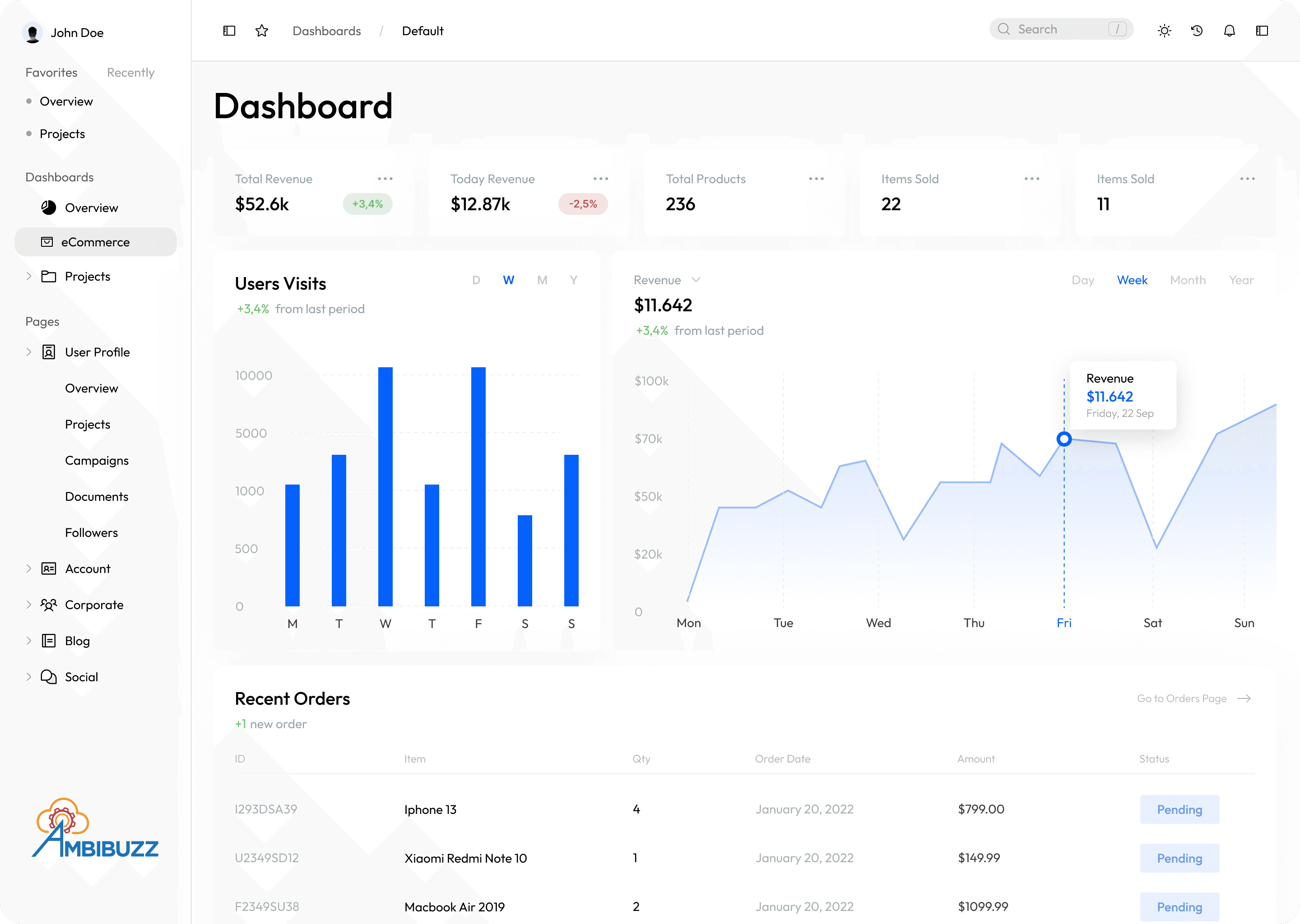Viewport: 1300px width, 924px height.
Task: Open Total Revenue card options menu
Action: point(385,179)
